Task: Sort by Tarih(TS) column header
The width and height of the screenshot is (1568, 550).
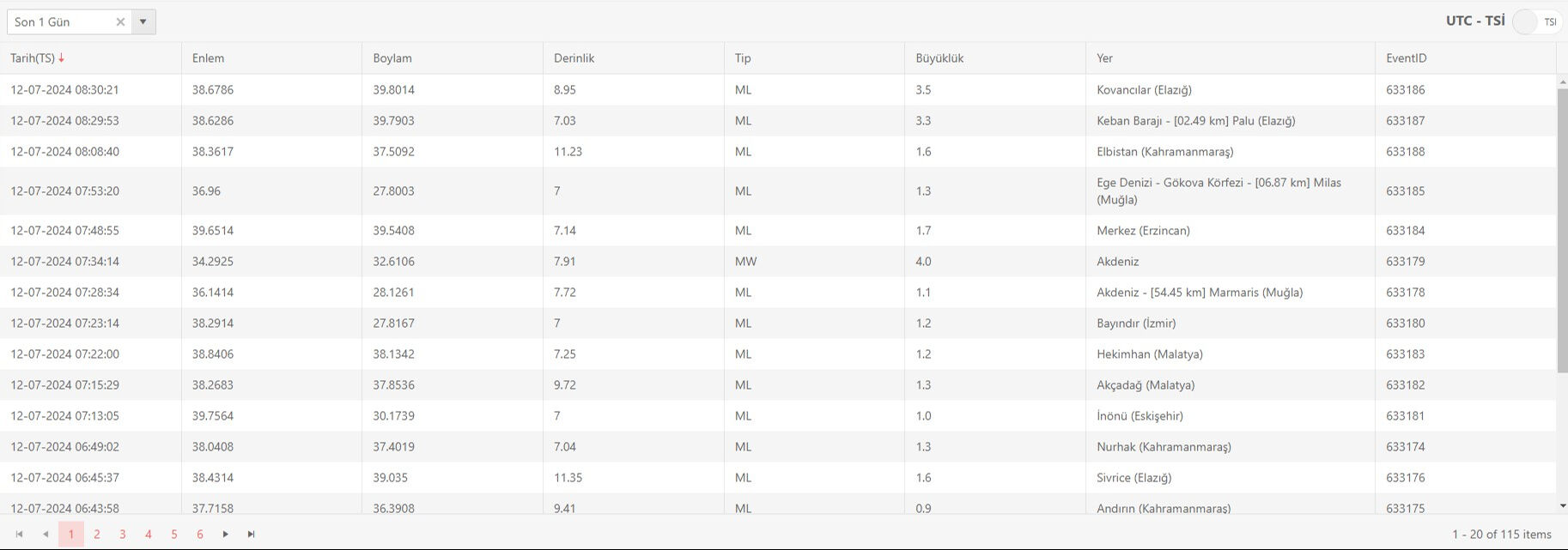Action: click(x=33, y=58)
